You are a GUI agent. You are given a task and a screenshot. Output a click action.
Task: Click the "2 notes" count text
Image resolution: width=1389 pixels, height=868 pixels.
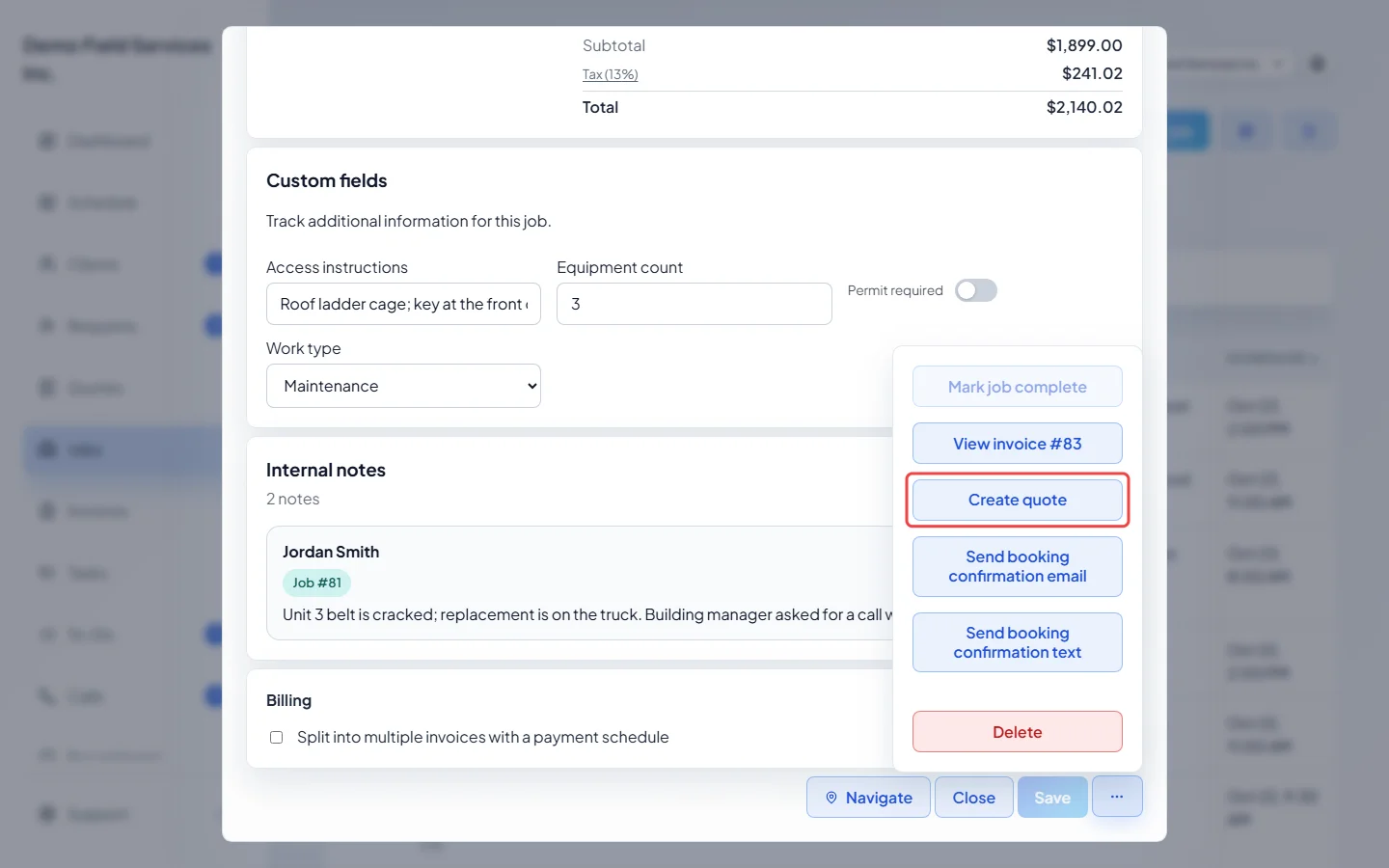click(292, 499)
